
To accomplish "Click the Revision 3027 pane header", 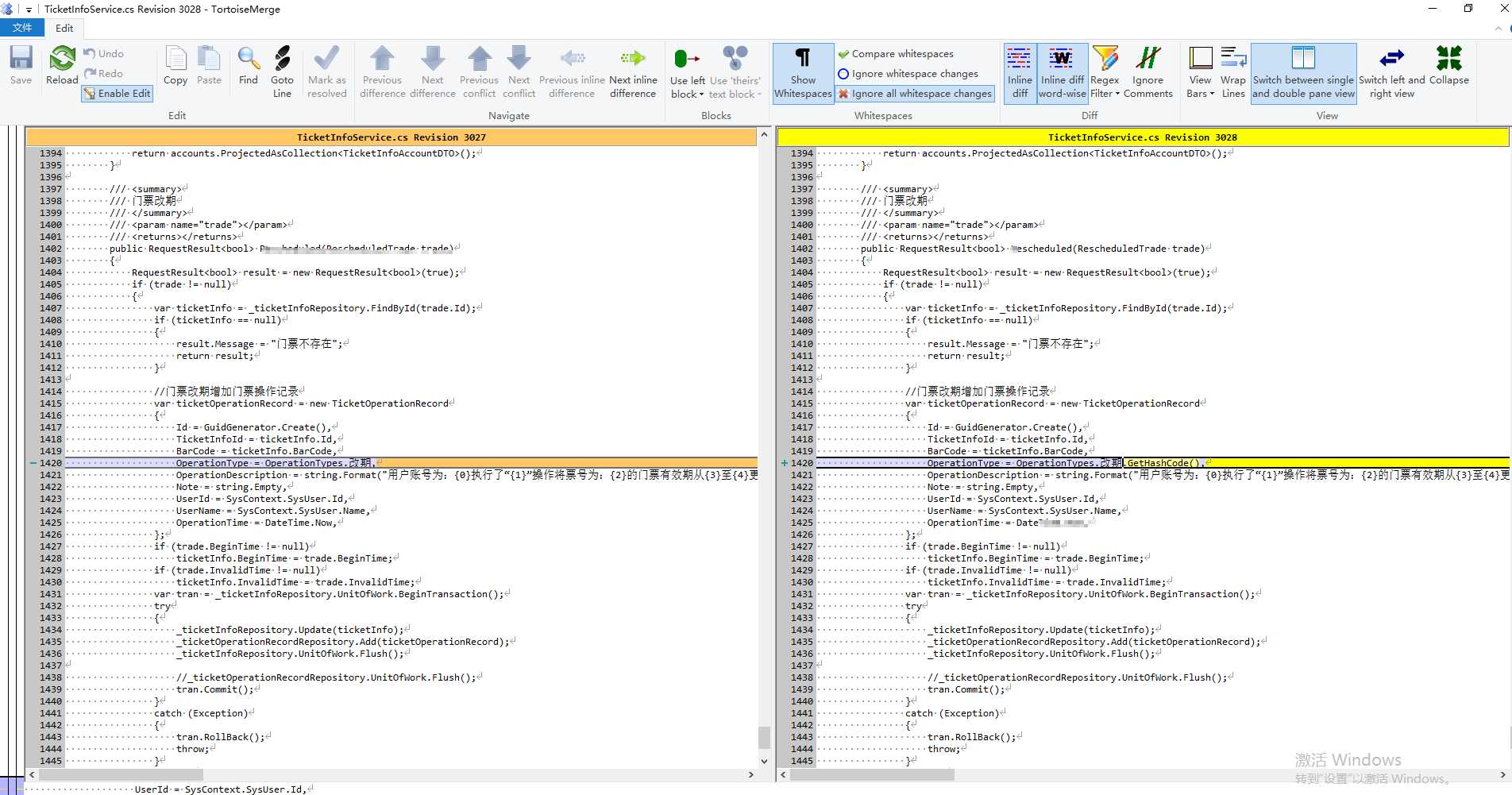I will (x=391, y=137).
